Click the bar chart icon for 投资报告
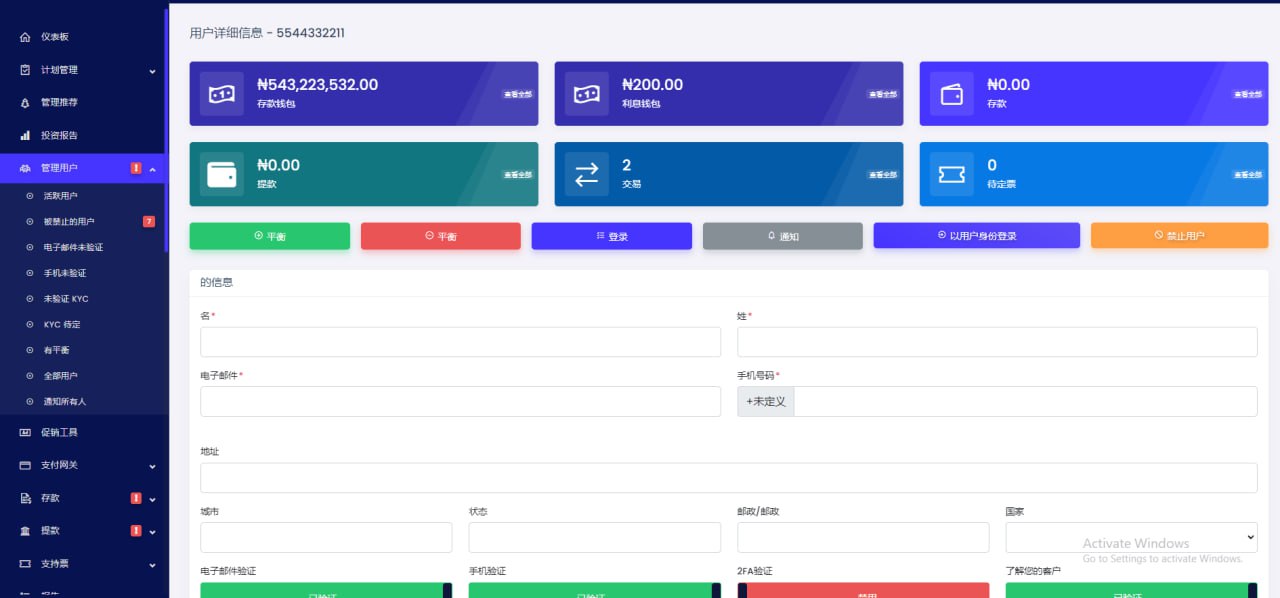Screen dimensions: 1280x598 pos(25,135)
